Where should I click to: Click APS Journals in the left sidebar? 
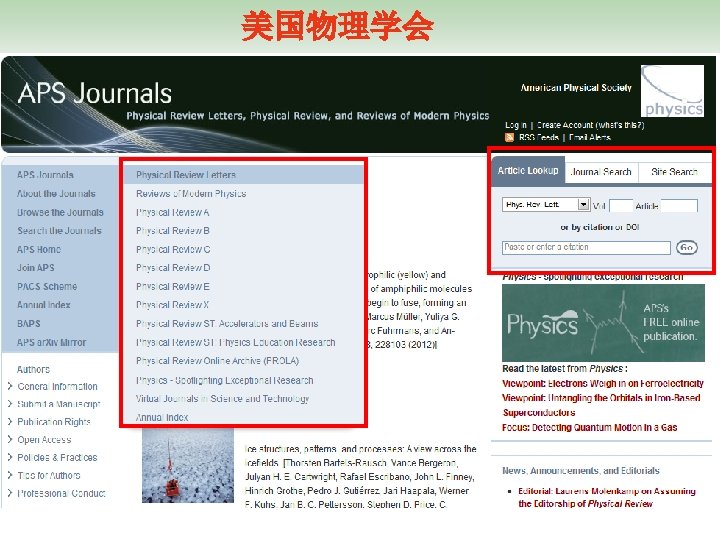coord(45,175)
